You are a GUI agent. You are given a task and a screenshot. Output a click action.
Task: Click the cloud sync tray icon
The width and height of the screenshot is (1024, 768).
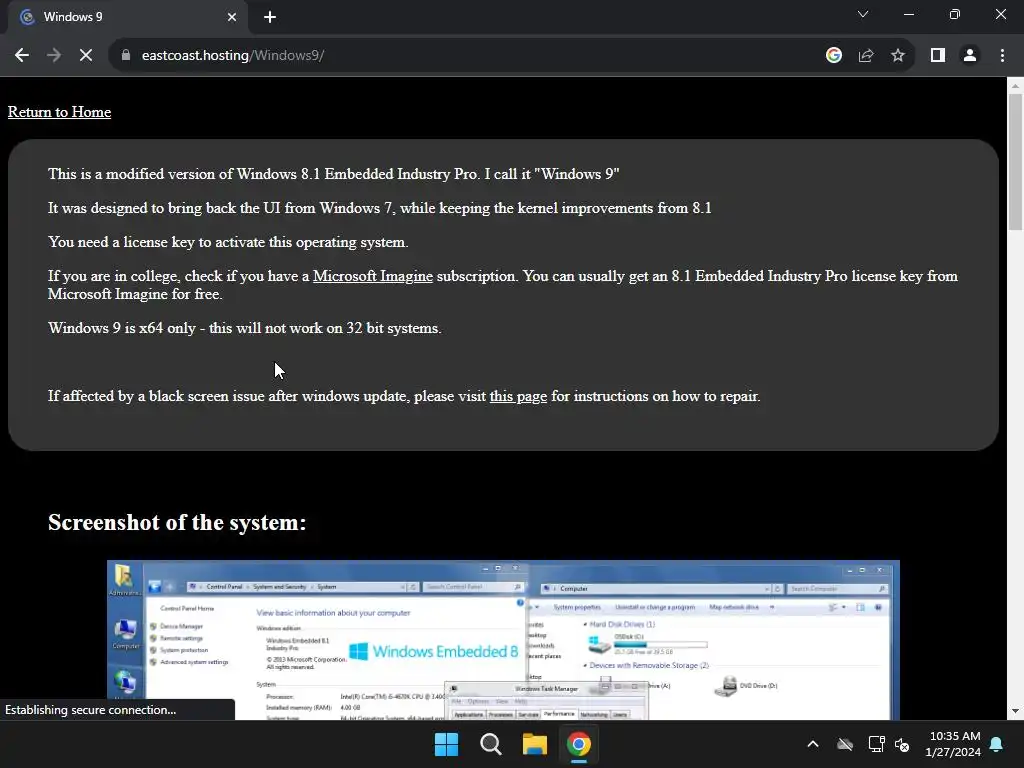pos(845,744)
